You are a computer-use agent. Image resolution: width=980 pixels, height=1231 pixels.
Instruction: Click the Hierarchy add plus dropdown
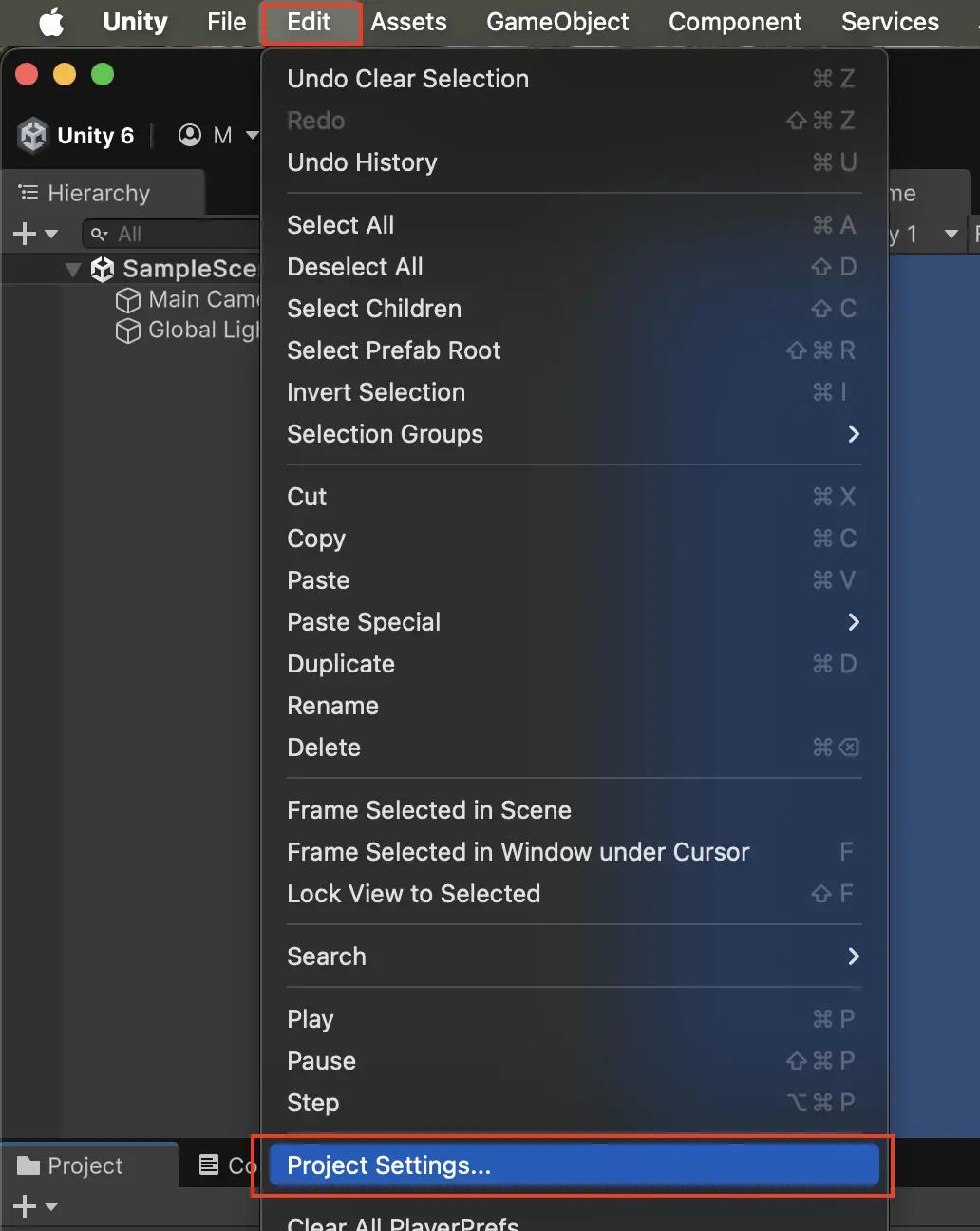click(35, 234)
